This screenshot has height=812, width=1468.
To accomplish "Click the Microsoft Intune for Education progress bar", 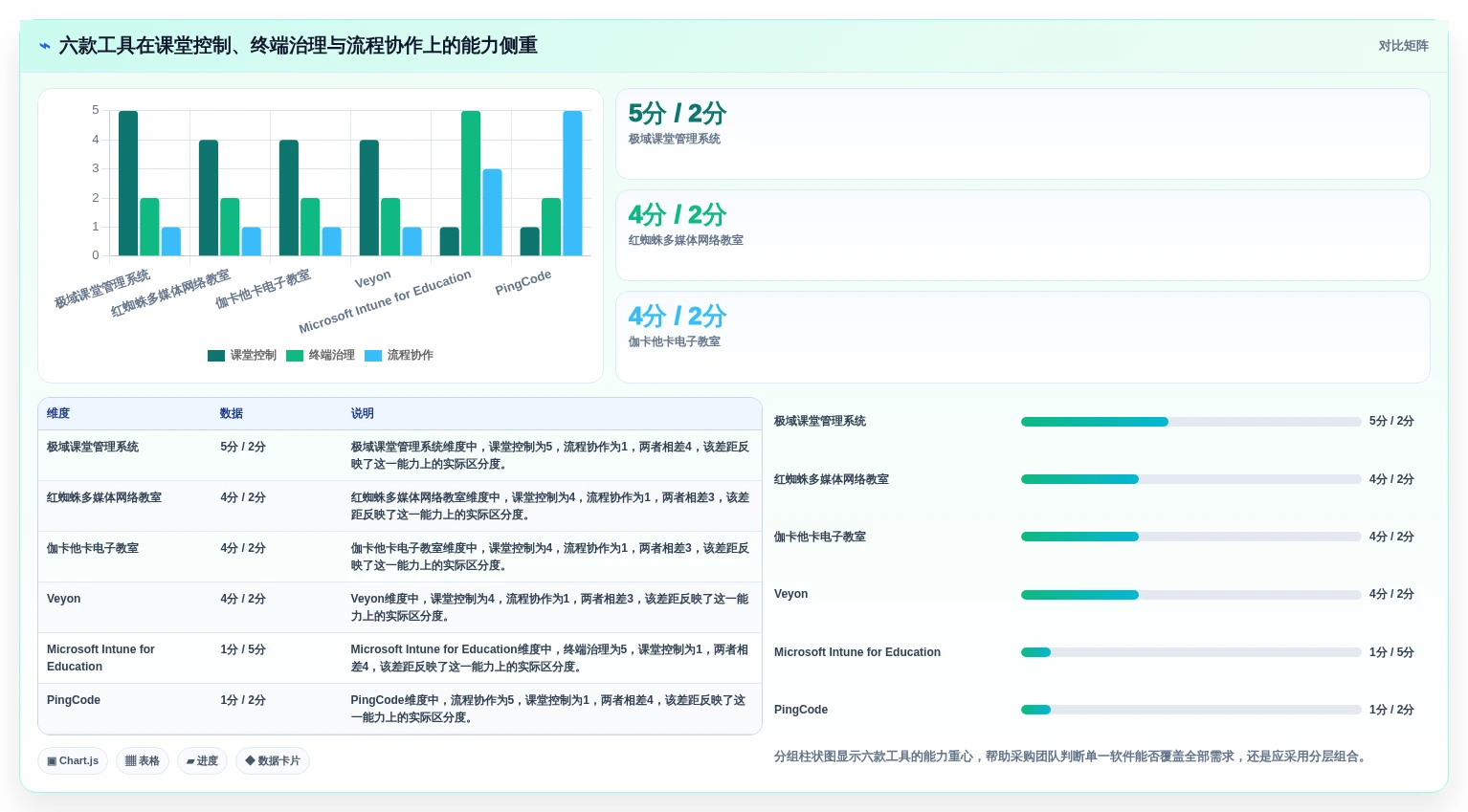I will point(1190,652).
